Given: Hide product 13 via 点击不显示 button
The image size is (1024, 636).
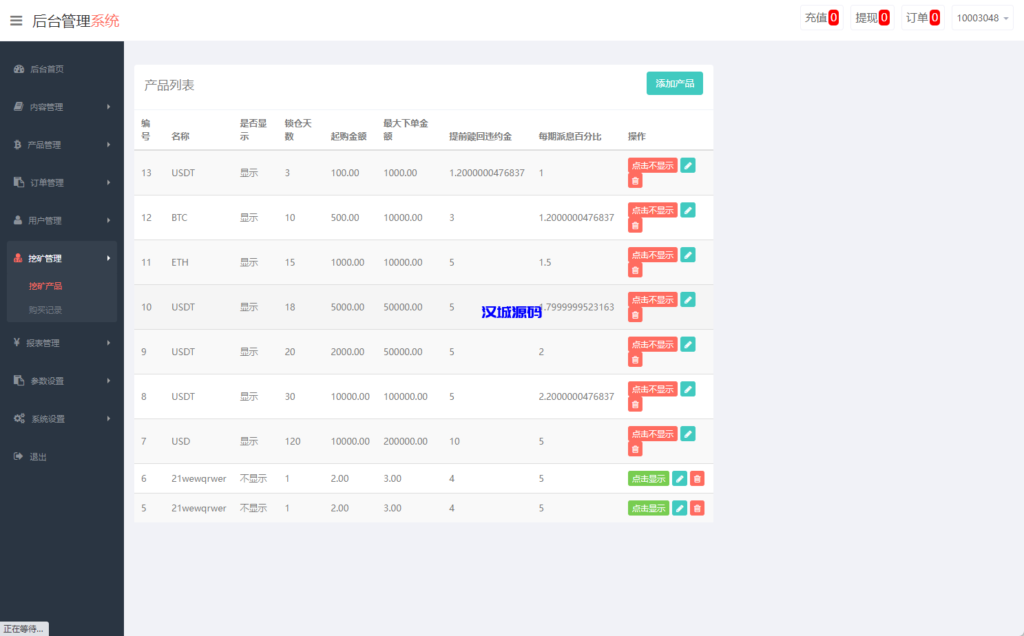Looking at the screenshot, I should click(652, 166).
